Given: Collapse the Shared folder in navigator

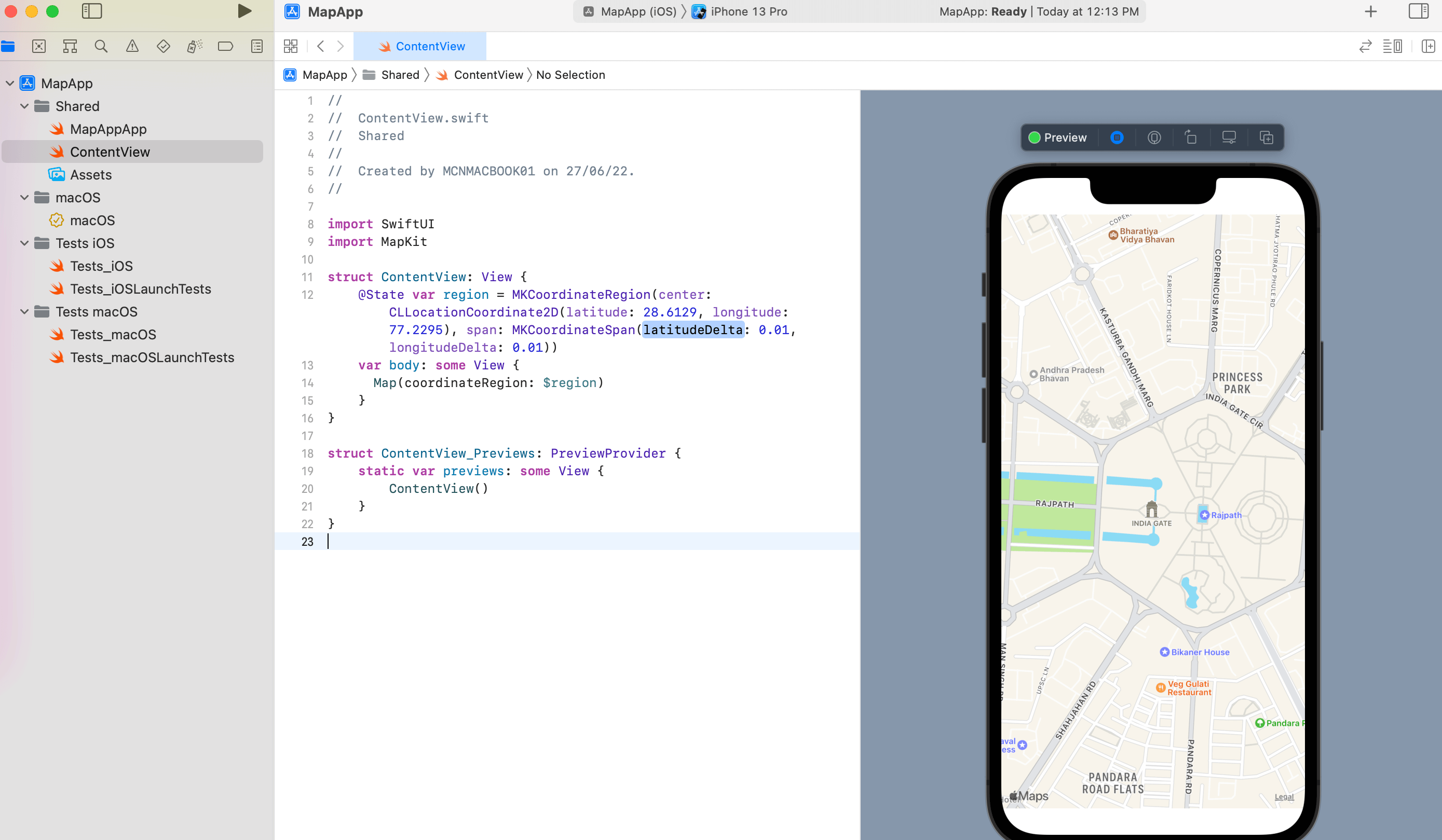Looking at the screenshot, I should point(24,106).
